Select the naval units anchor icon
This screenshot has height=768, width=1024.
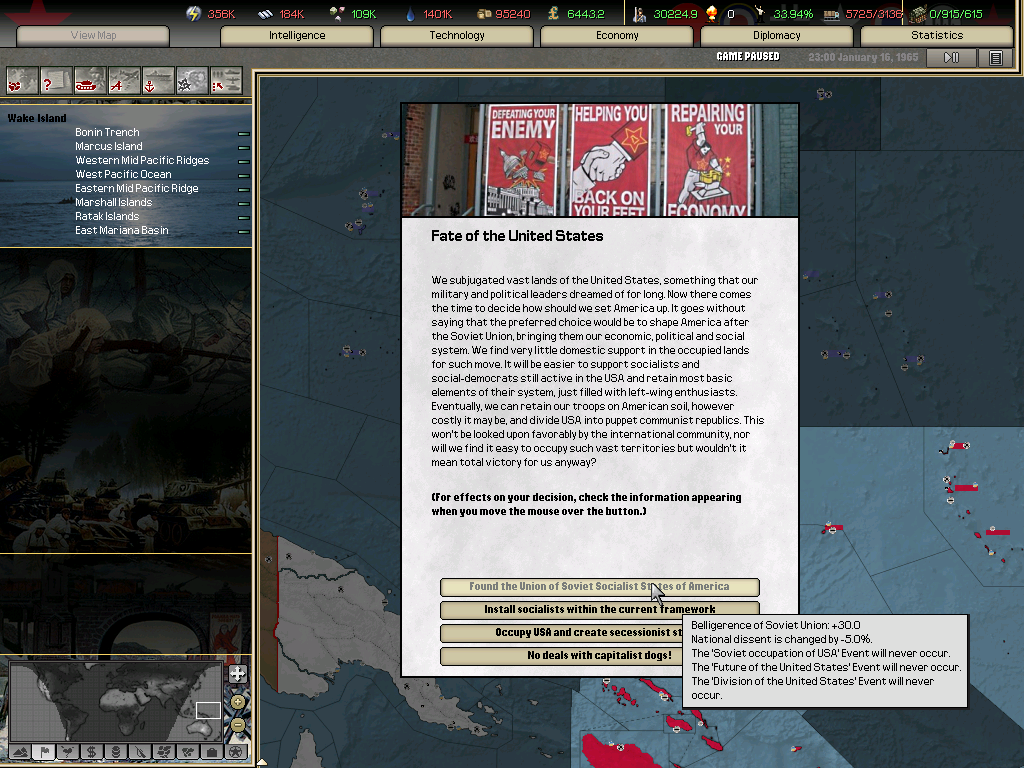pyautogui.click(x=158, y=80)
